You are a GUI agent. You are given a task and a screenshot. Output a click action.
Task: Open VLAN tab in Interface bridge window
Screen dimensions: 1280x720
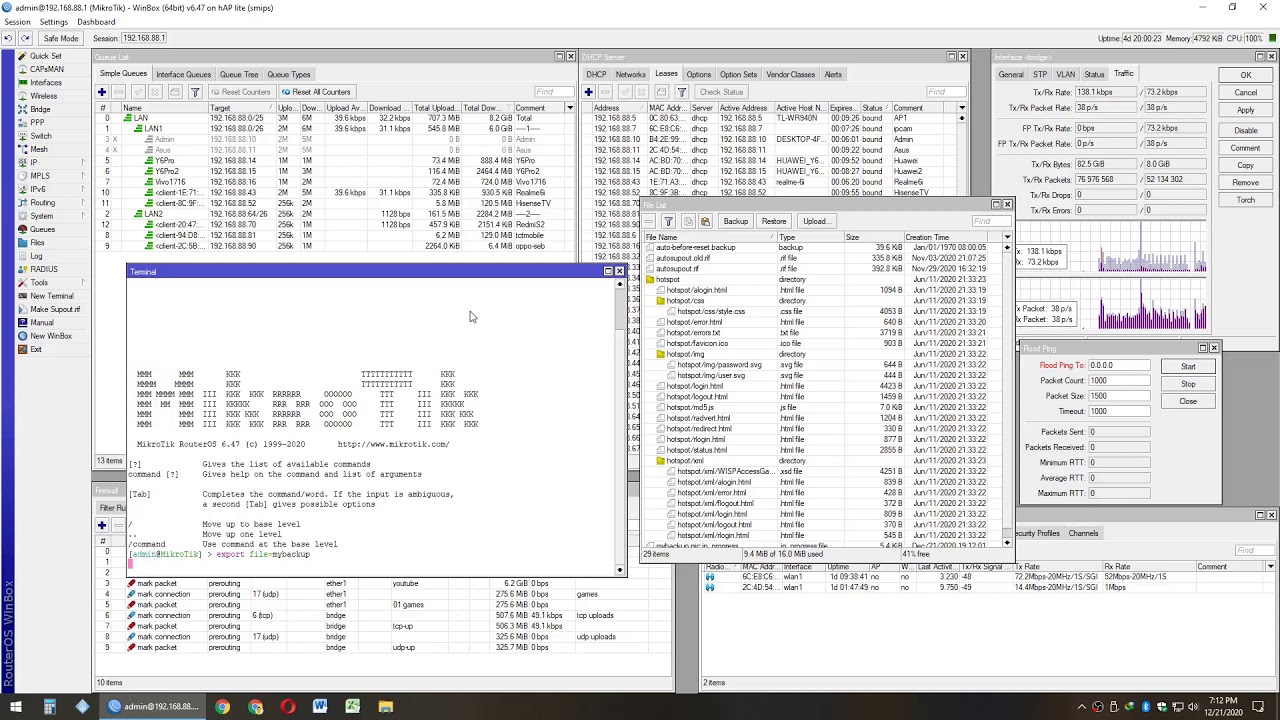click(x=1066, y=74)
